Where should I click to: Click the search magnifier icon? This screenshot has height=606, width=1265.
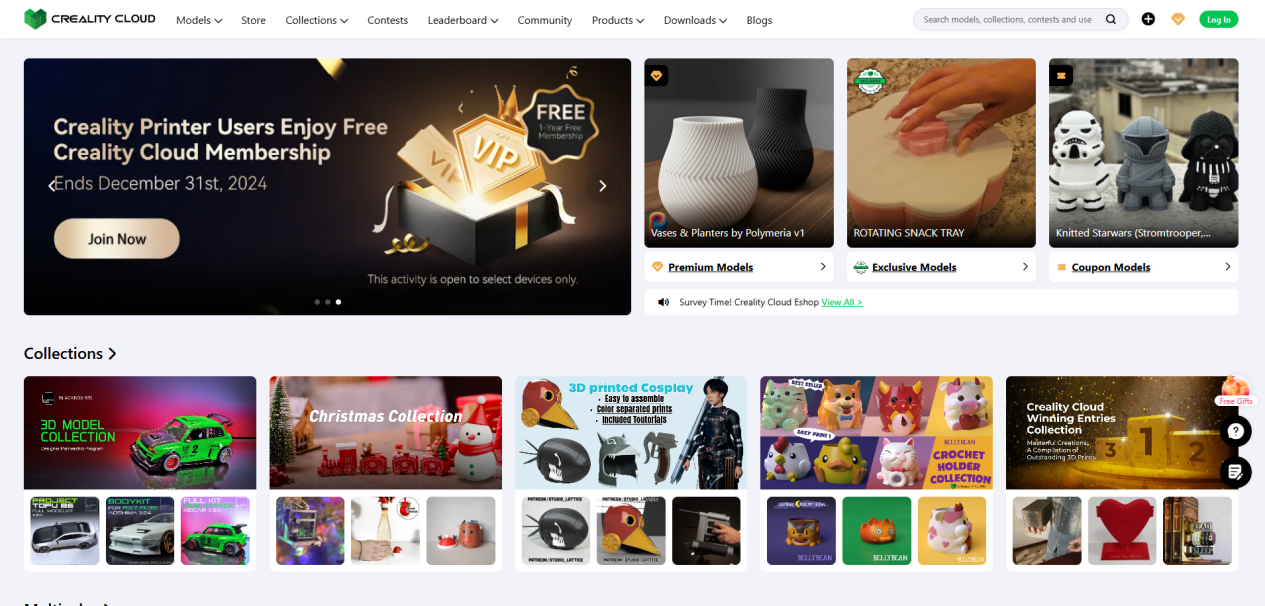point(1111,19)
